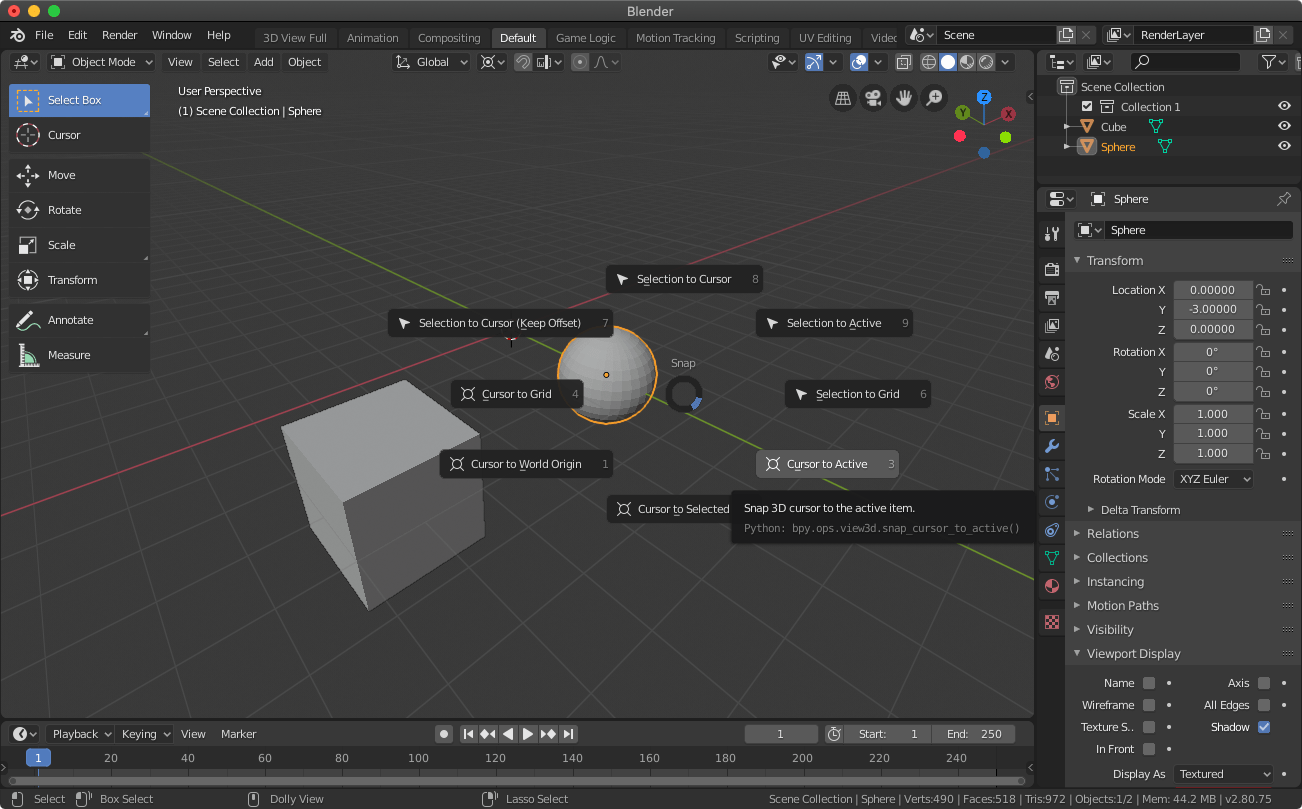Expand the Relations panel
The height and width of the screenshot is (809, 1302).
tap(1112, 534)
